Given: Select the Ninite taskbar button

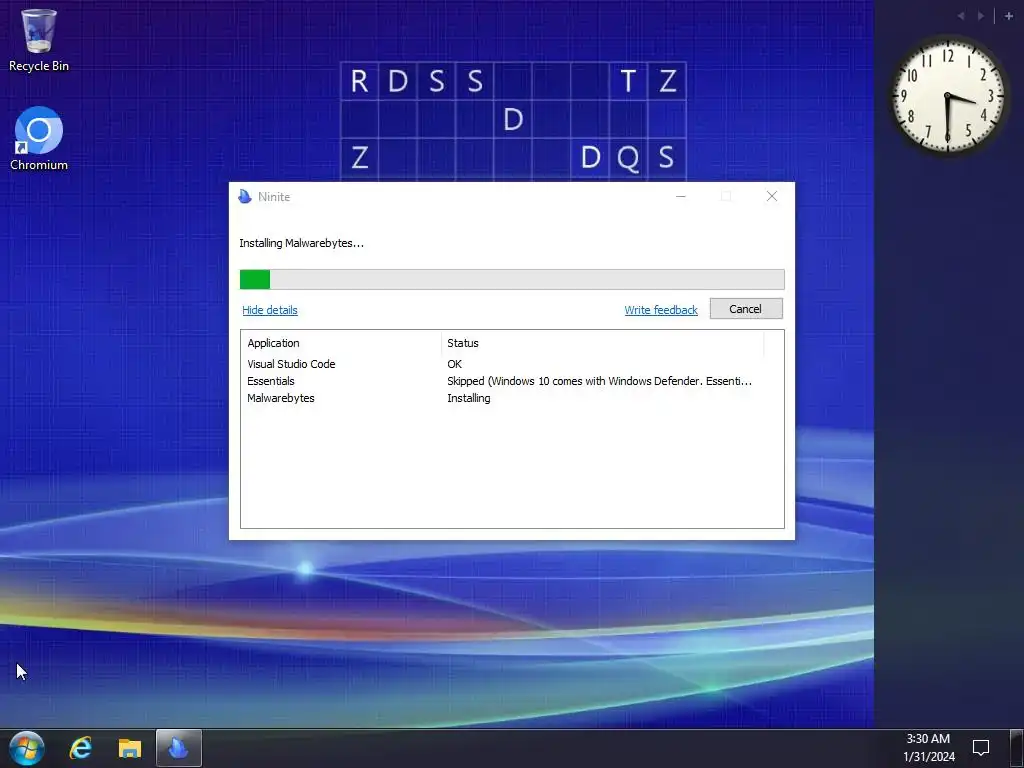Looking at the screenshot, I should click(x=179, y=748).
